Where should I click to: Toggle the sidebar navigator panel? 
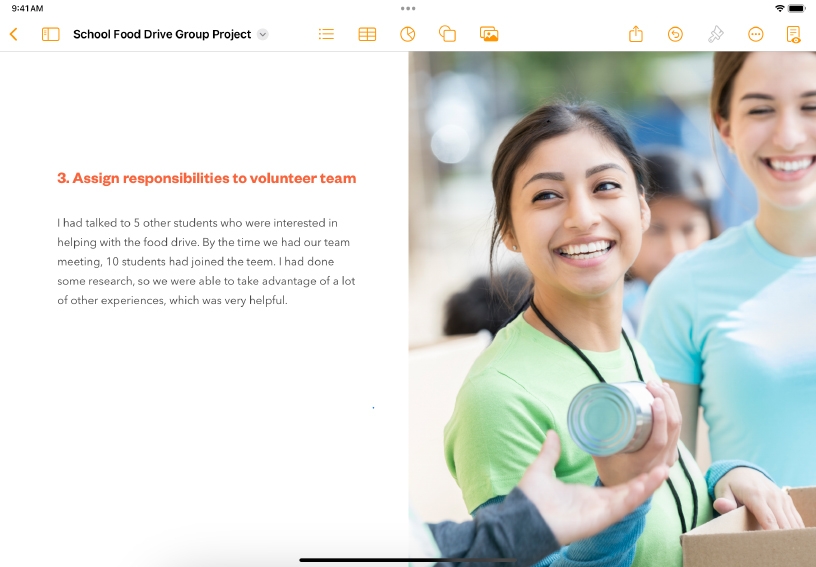tap(50, 34)
